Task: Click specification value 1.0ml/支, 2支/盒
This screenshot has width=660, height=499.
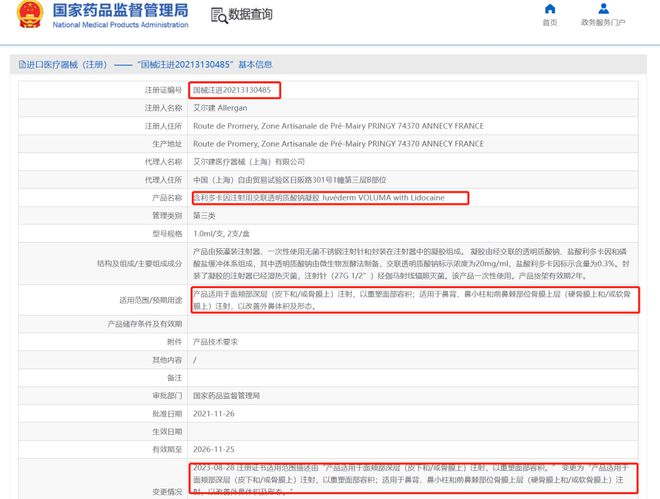Action: (221, 234)
